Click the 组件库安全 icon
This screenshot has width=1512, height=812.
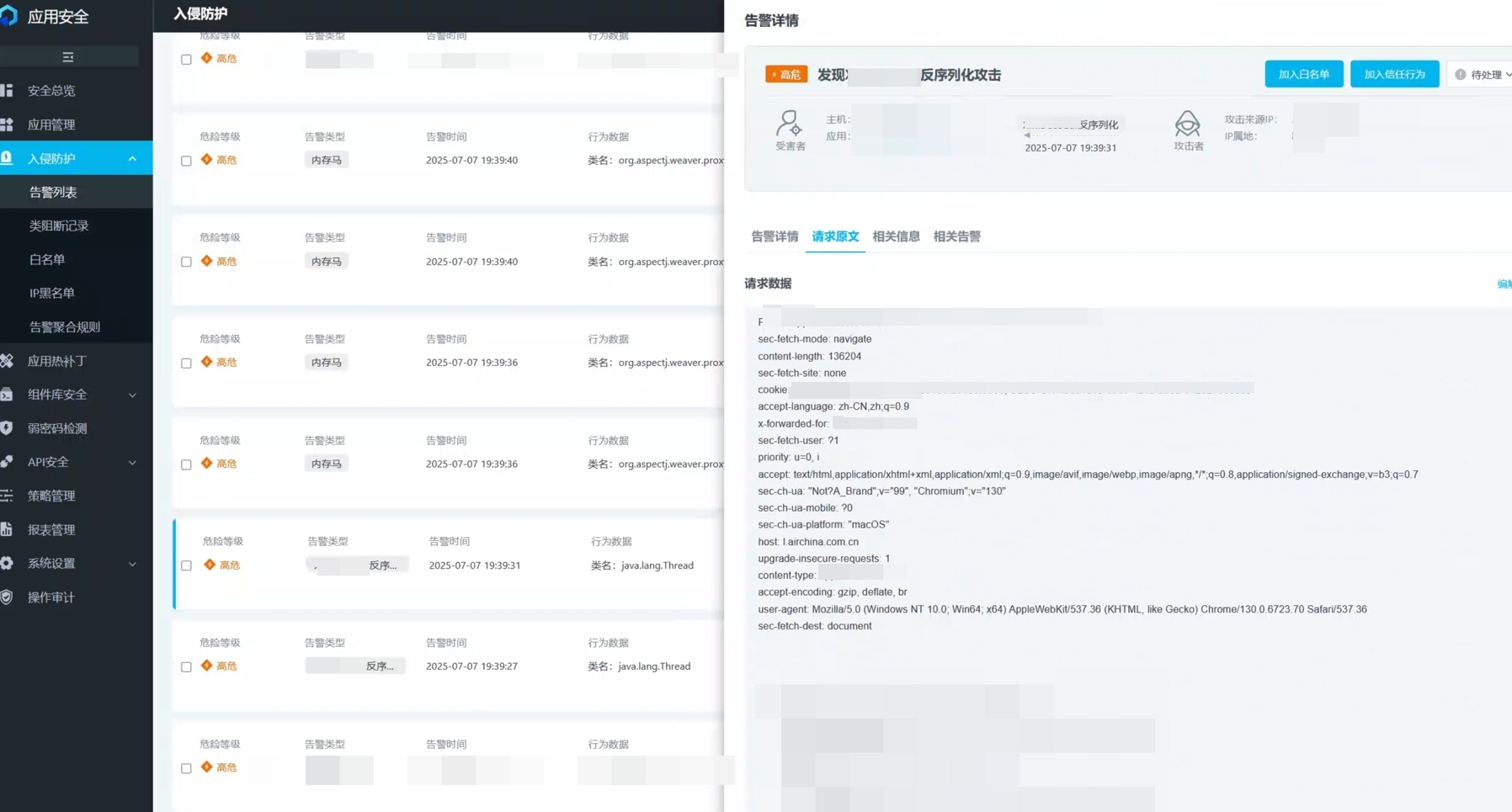click(x=7, y=395)
